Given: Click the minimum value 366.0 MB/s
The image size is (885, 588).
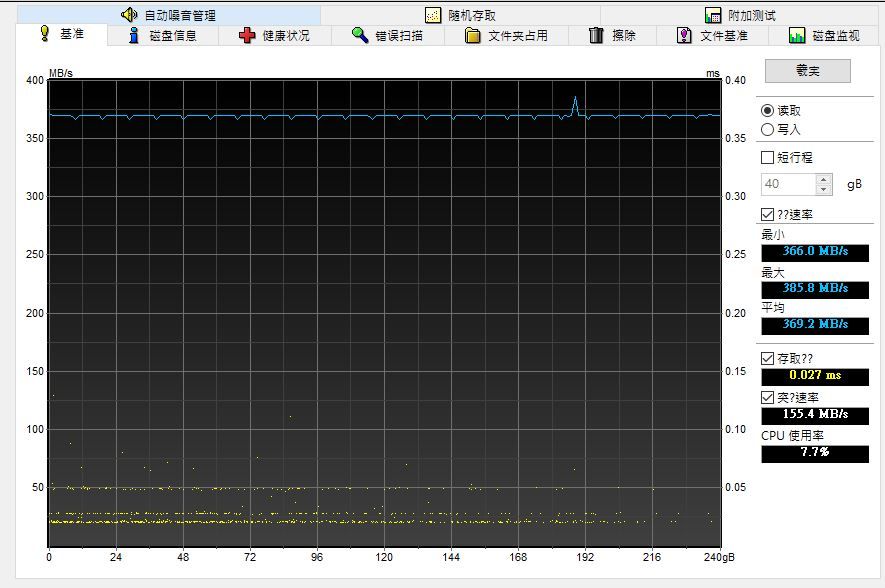Looking at the screenshot, I should click(x=815, y=252).
